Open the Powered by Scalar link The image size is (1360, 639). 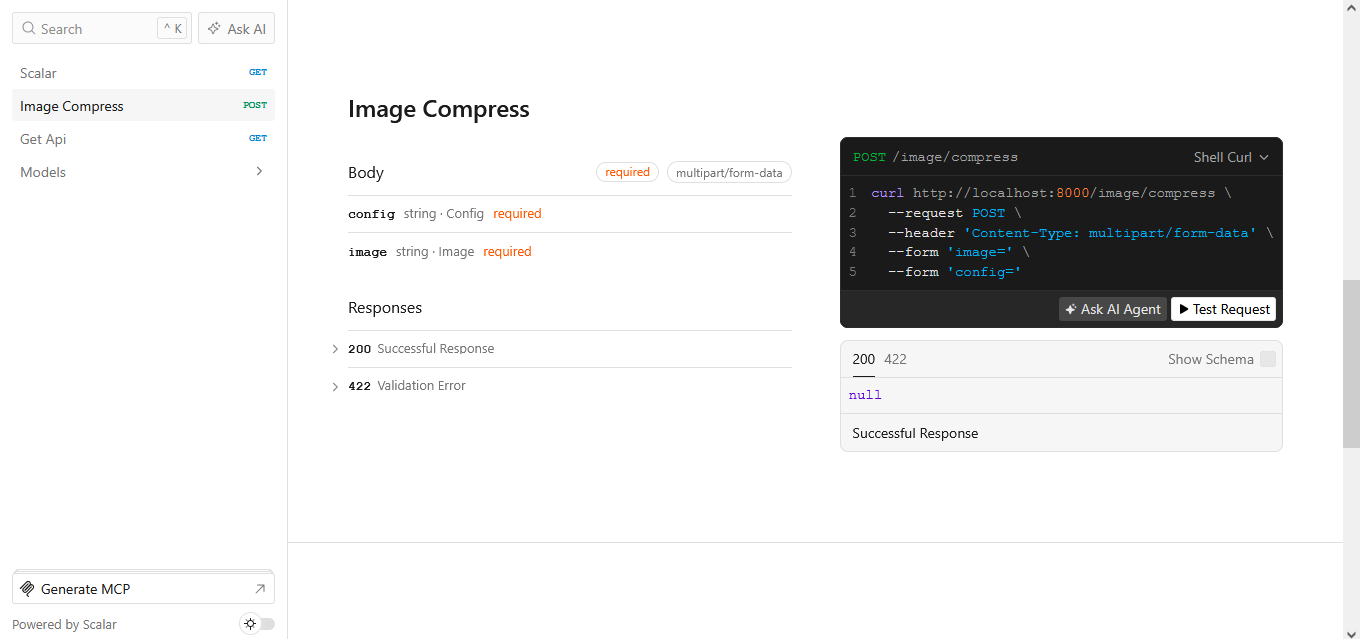tap(64, 624)
